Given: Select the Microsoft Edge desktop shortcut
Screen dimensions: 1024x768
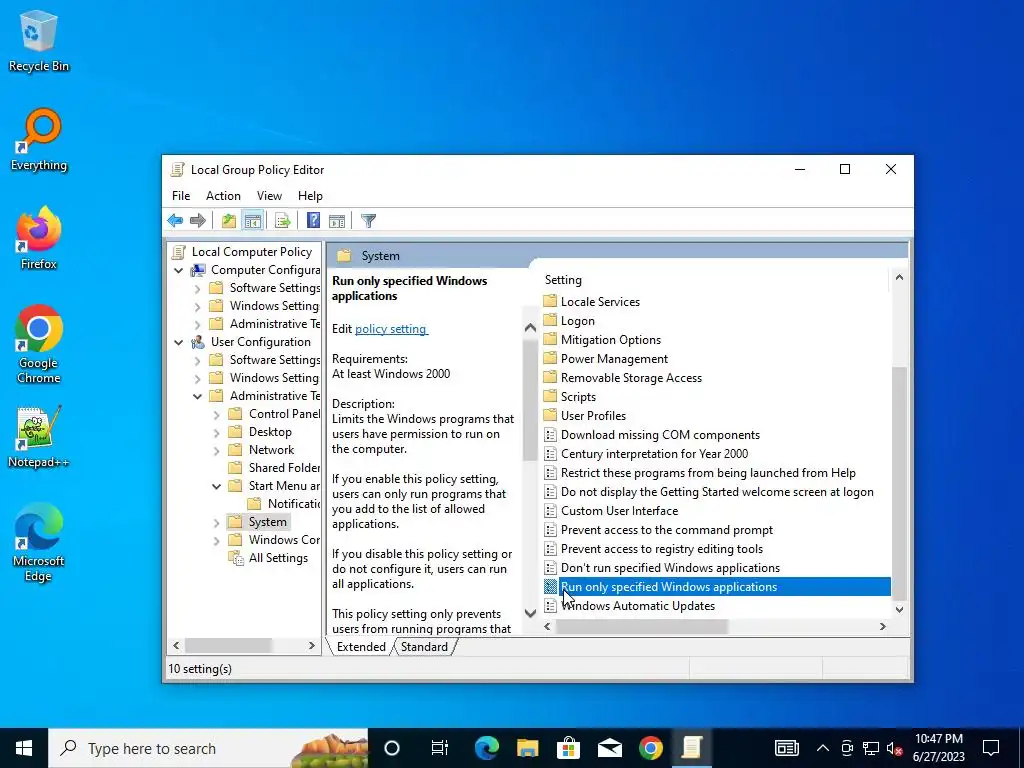Looking at the screenshot, I should pos(39,542).
